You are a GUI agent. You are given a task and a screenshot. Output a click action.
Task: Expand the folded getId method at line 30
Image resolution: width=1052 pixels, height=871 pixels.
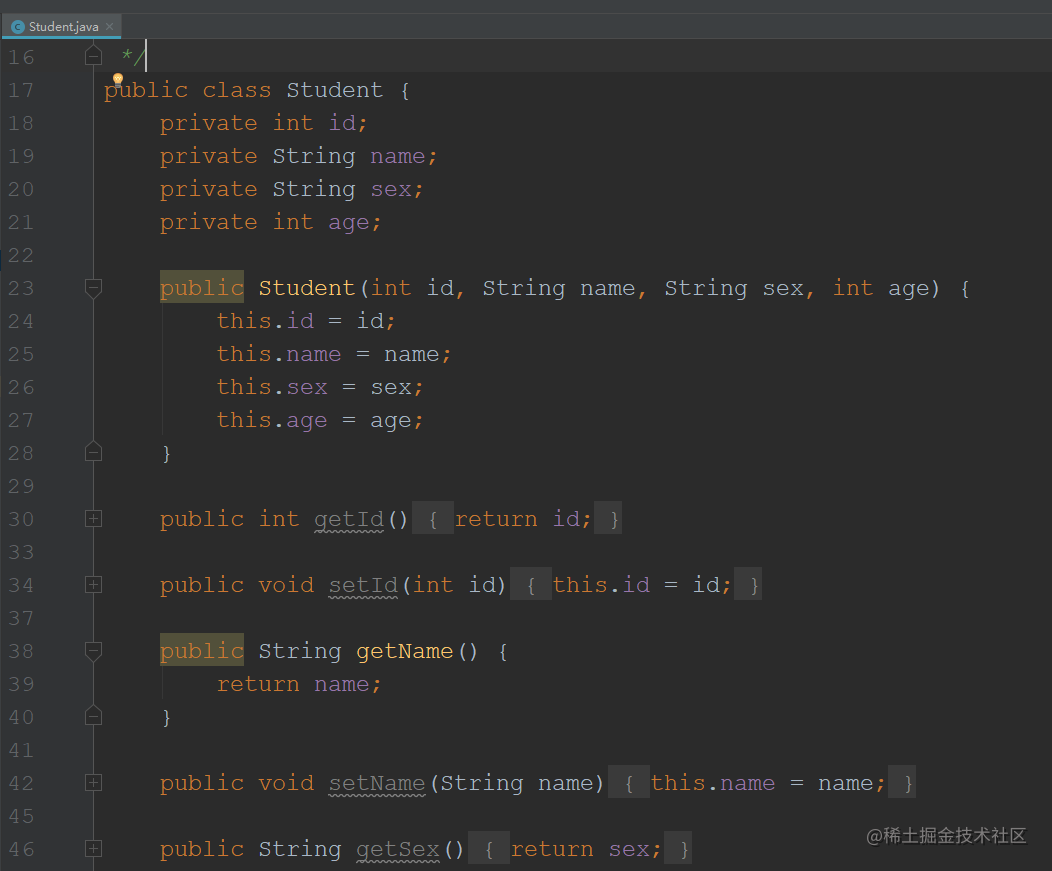tap(93, 519)
